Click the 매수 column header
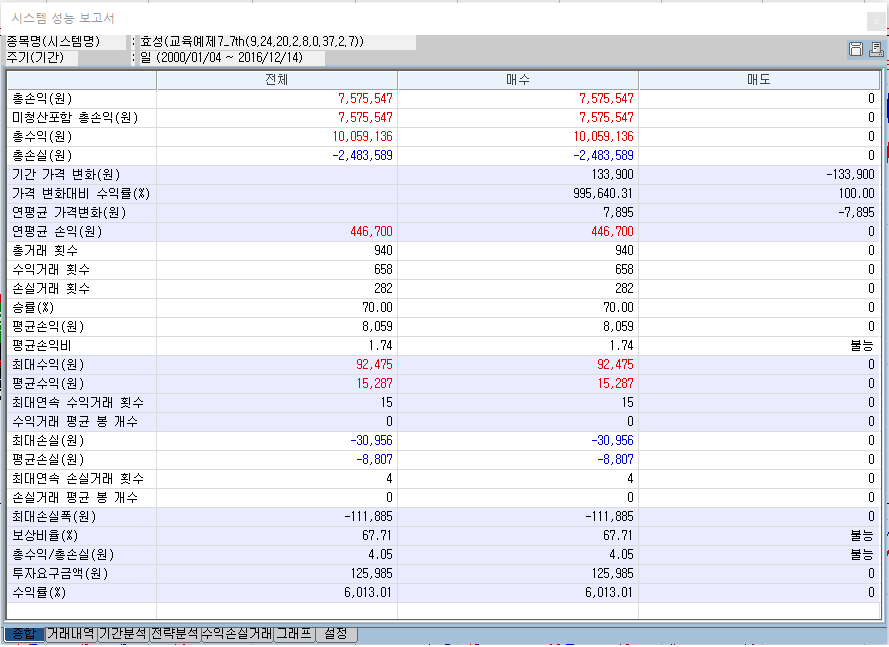This screenshot has height=647, width=889. [517, 80]
